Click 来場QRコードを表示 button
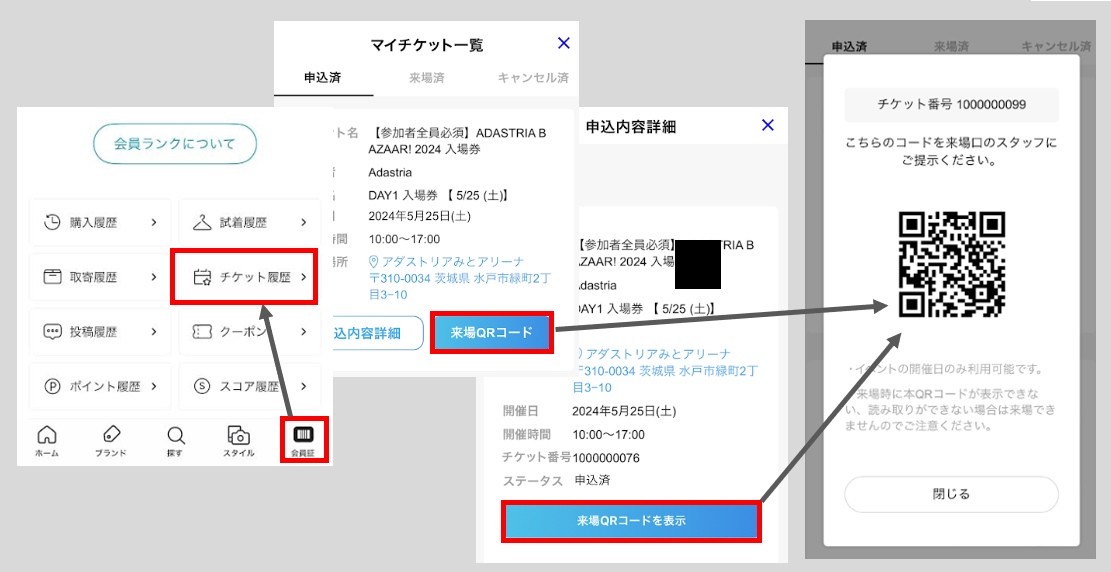The width and height of the screenshot is (1111, 572). pyautogui.click(x=631, y=521)
